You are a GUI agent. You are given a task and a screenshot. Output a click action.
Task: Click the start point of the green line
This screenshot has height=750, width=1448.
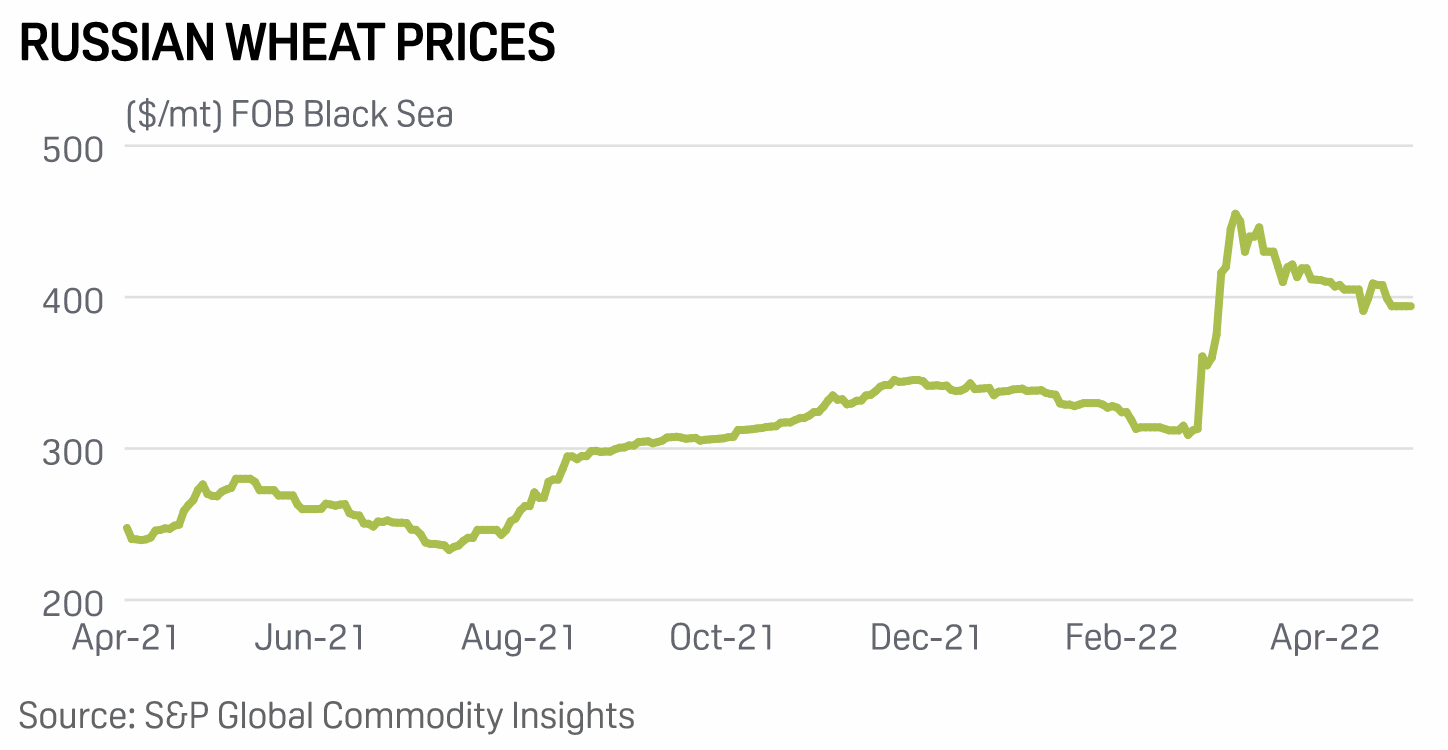coord(127,527)
